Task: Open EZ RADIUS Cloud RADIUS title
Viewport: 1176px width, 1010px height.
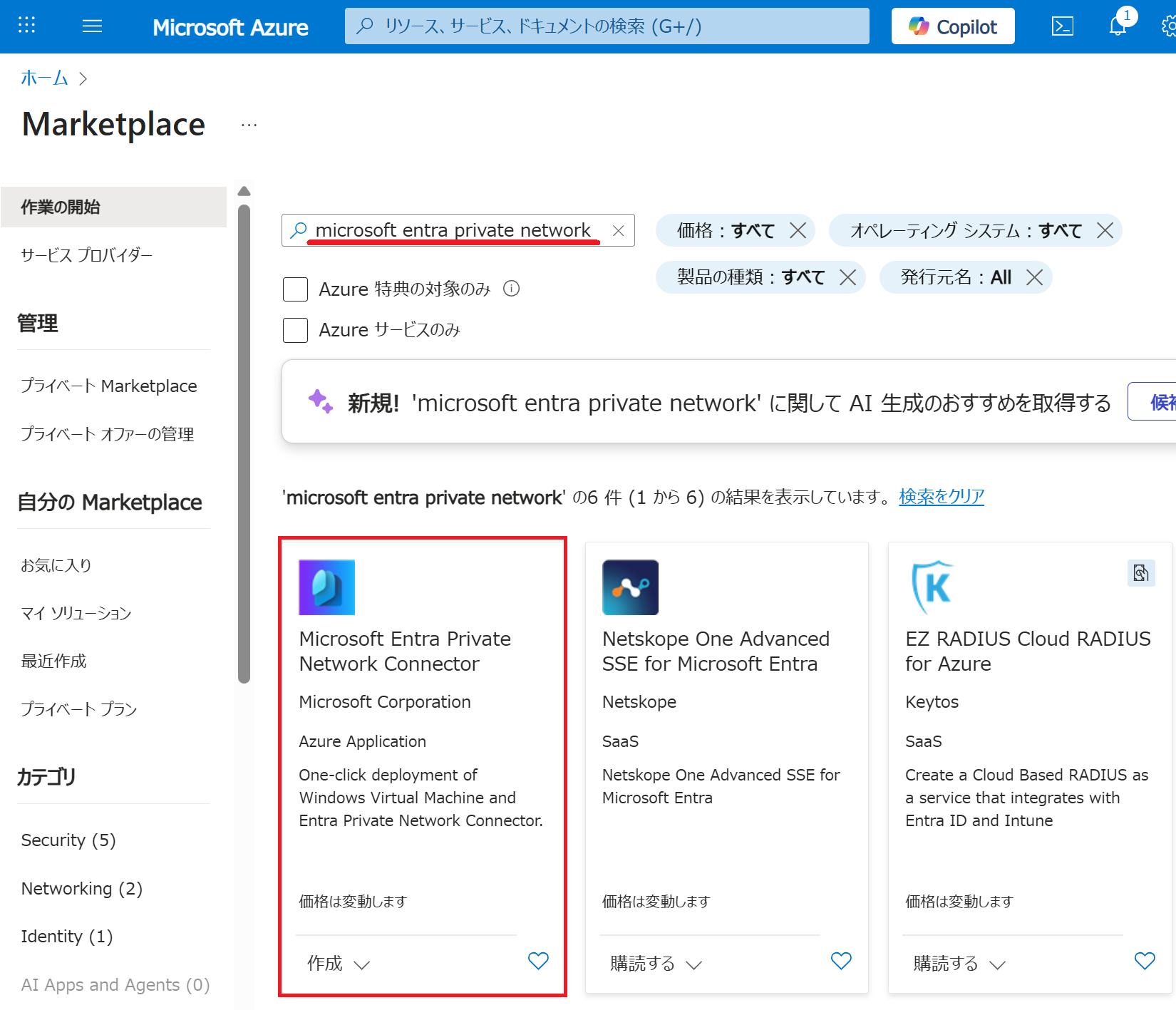Action: pyautogui.click(x=1028, y=651)
